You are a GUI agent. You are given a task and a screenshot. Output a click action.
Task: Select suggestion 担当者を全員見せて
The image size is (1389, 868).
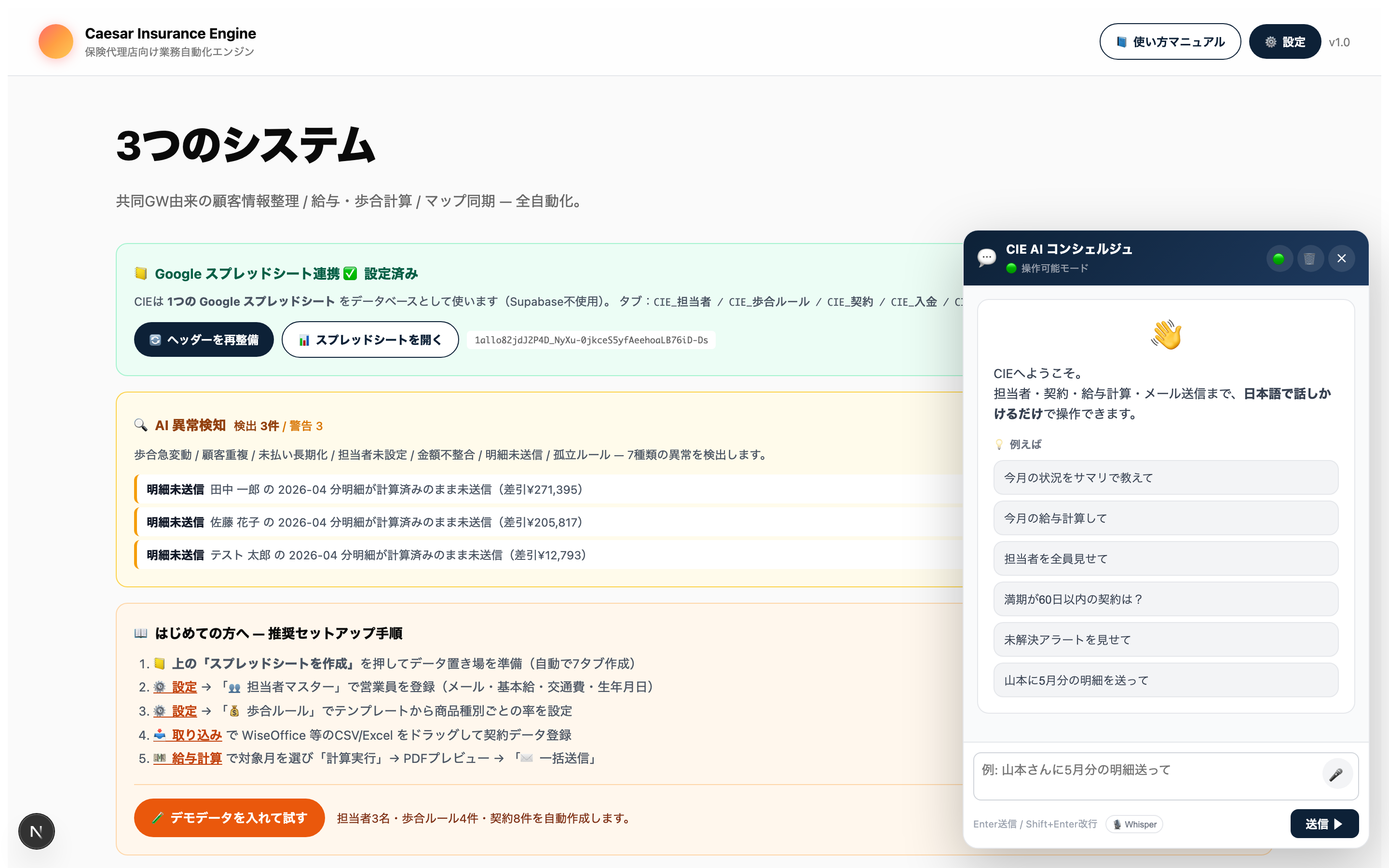click(x=1166, y=558)
